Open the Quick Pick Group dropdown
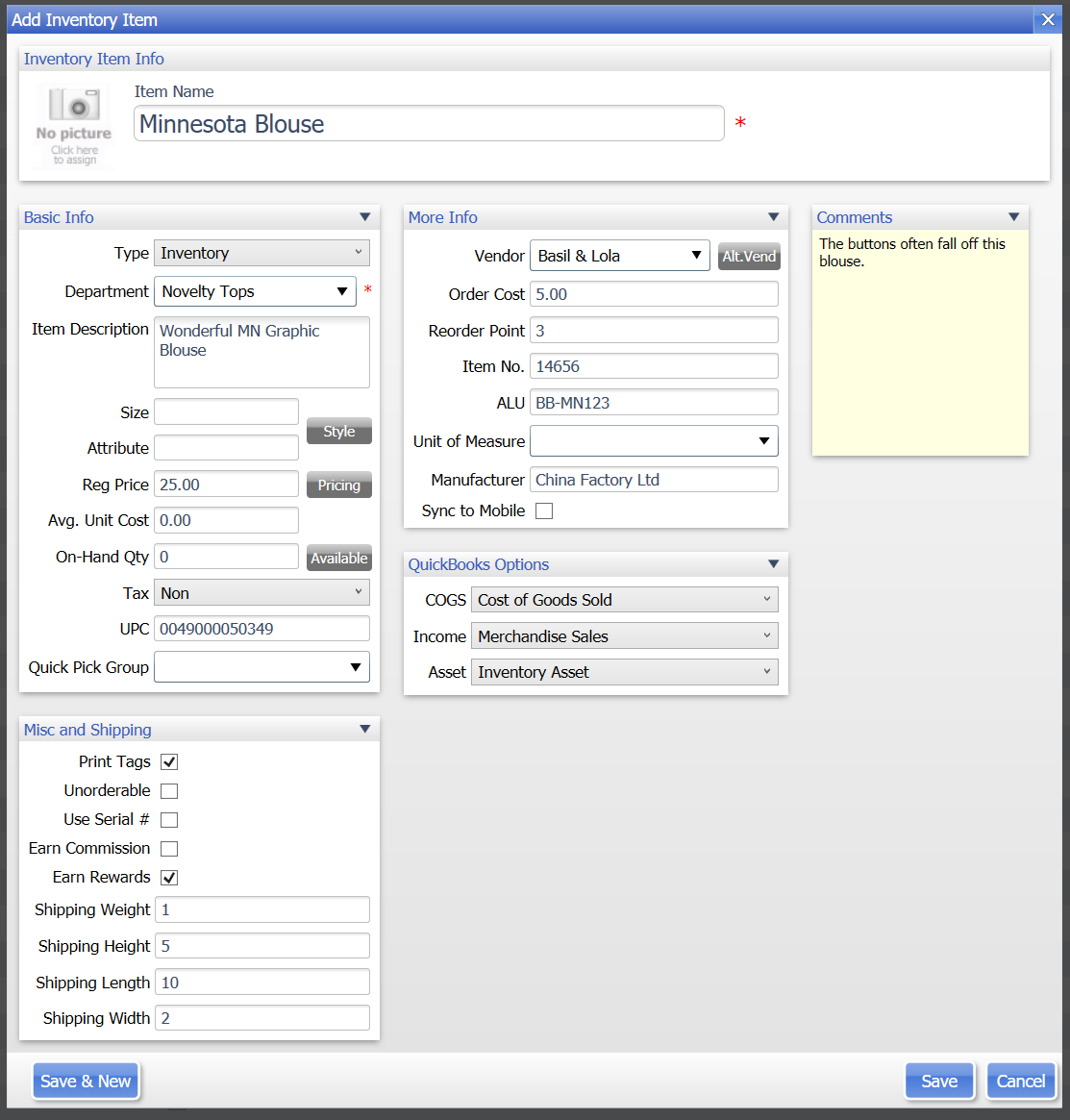This screenshot has width=1070, height=1120. tap(262, 667)
